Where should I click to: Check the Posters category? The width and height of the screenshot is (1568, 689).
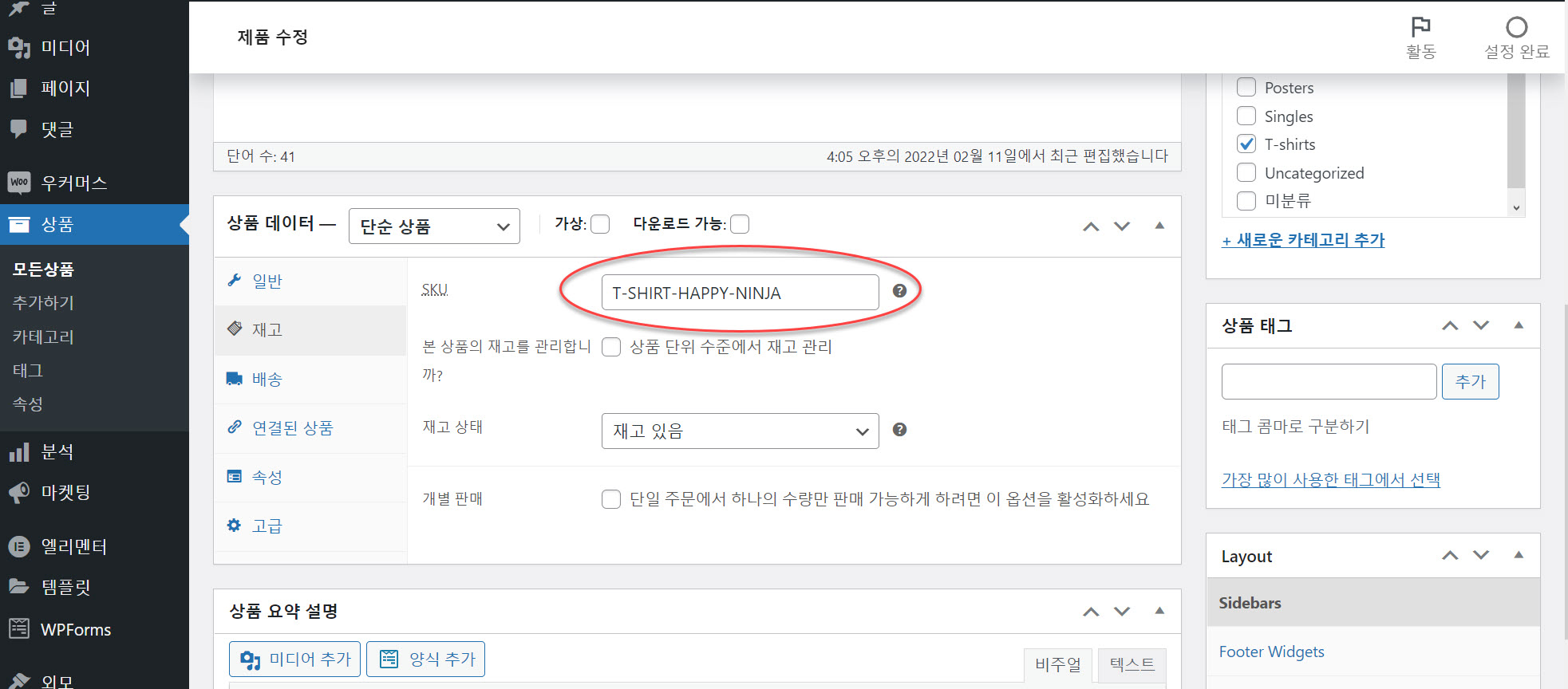[1246, 87]
